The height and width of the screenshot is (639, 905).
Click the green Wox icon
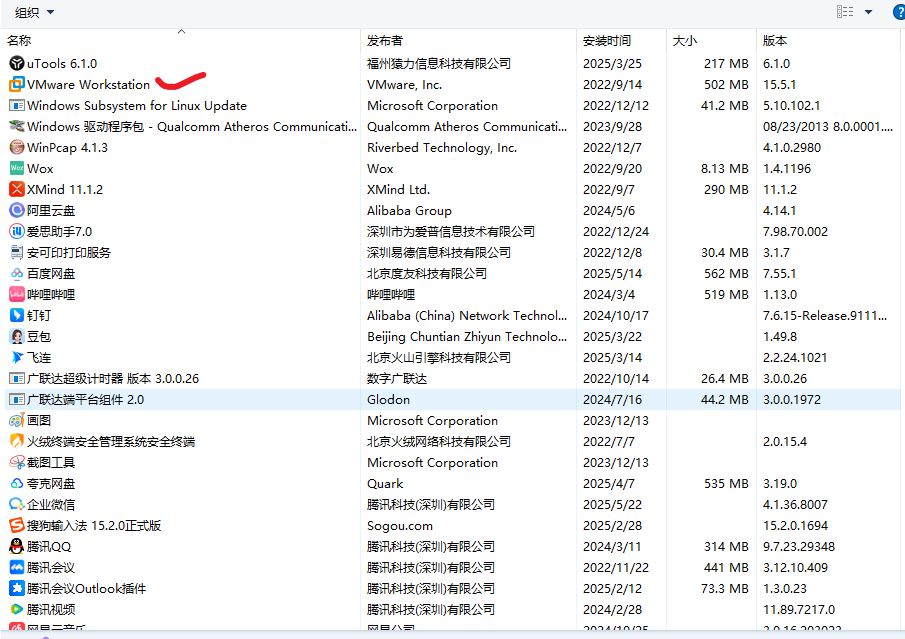coord(17,169)
